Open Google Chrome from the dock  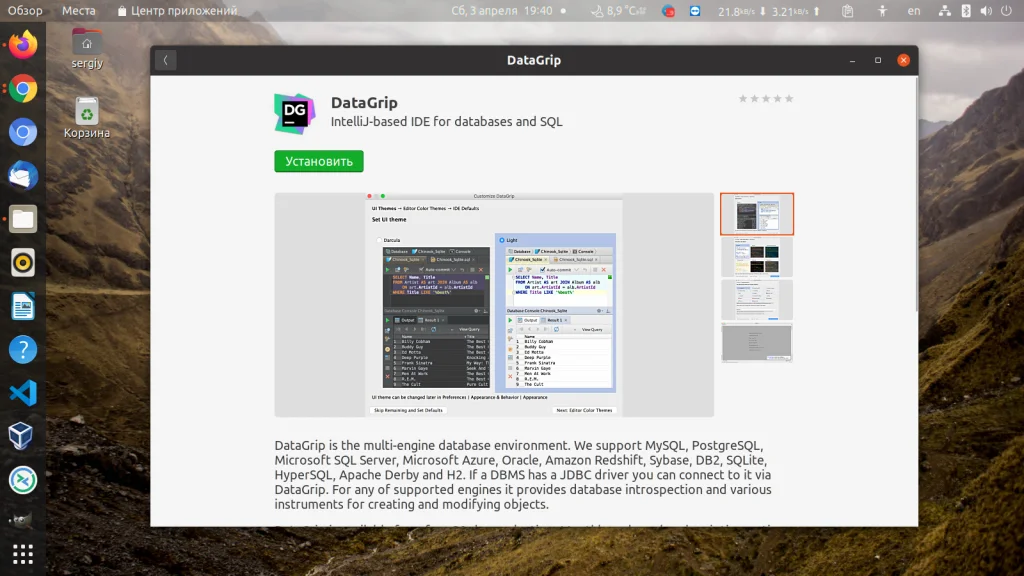click(x=22, y=89)
